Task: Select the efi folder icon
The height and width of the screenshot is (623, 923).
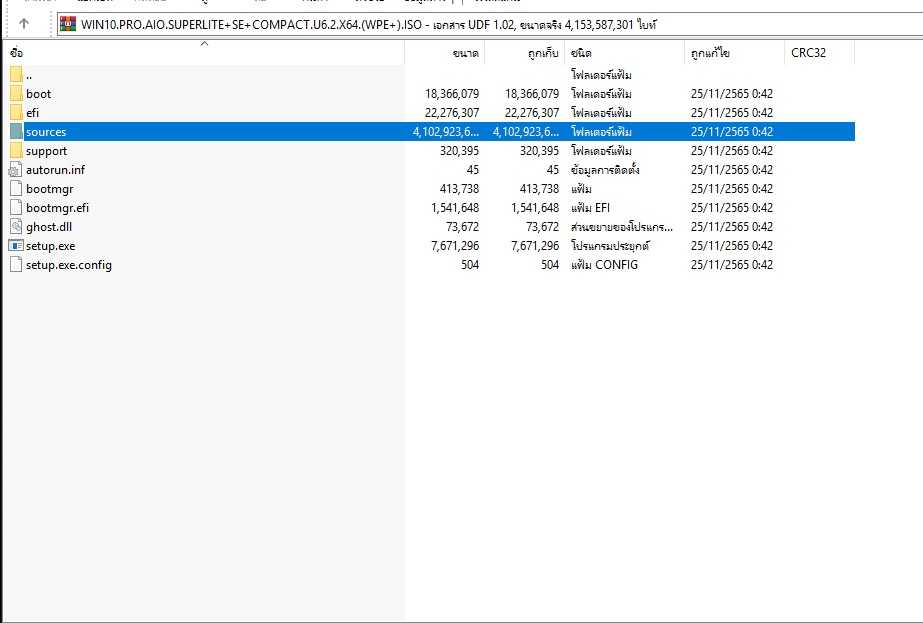Action: 16,112
